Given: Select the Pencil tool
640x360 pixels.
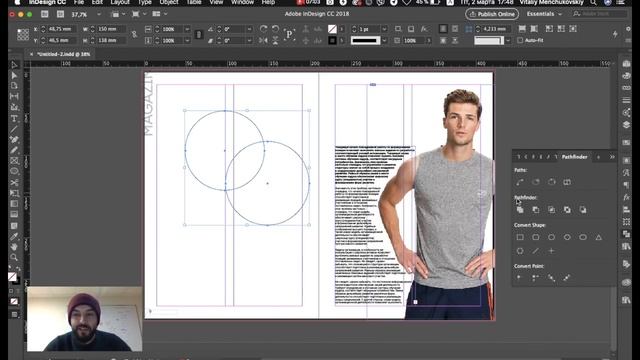Looking at the screenshot, I should click(14, 150).
